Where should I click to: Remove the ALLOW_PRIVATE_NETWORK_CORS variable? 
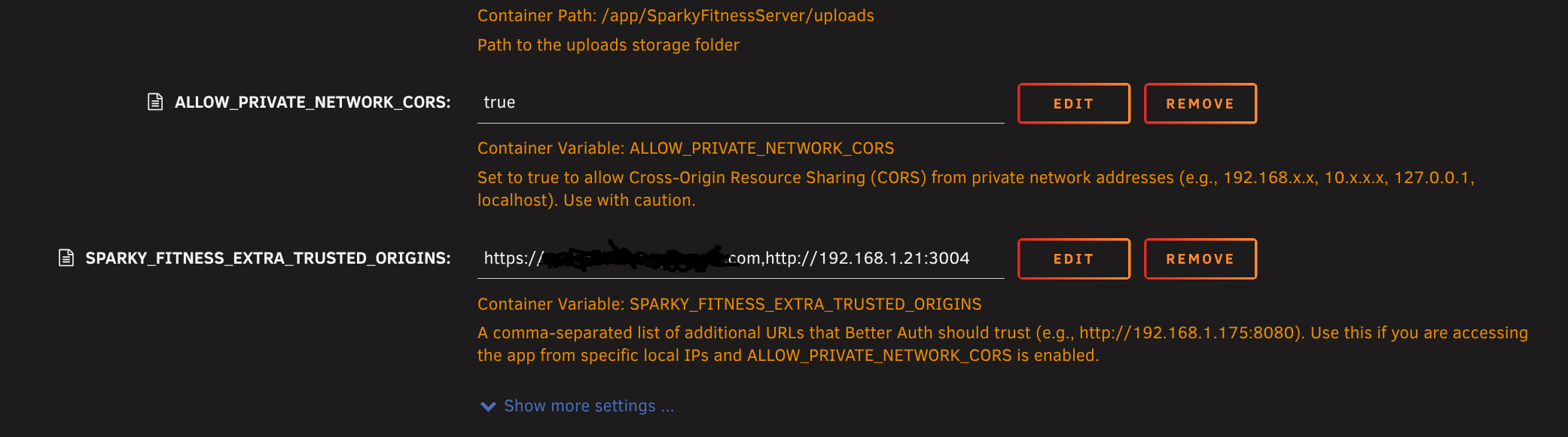[1200, 103]
